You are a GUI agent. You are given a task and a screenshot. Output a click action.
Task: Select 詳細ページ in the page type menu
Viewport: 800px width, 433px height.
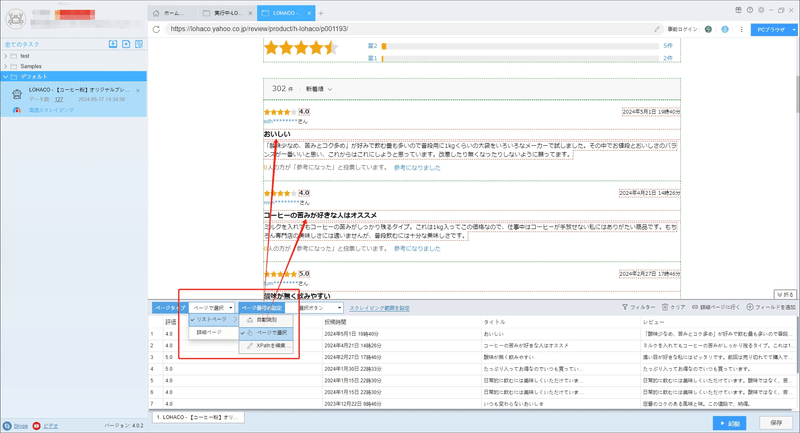point(213,333)
